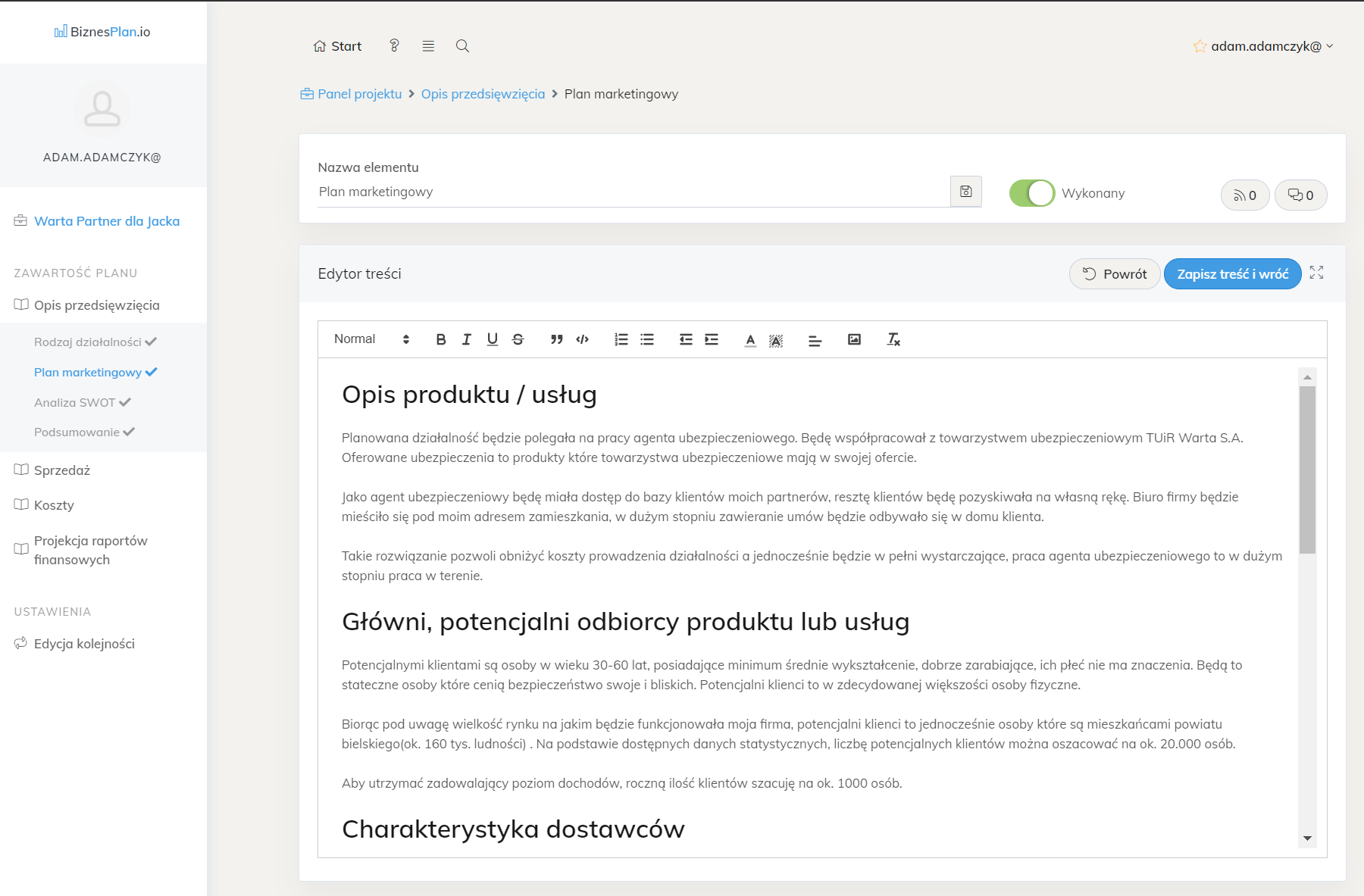This screenshot has width=1364, height=896.
Task: Open the text background color picker
Action: tap(776, 340)
